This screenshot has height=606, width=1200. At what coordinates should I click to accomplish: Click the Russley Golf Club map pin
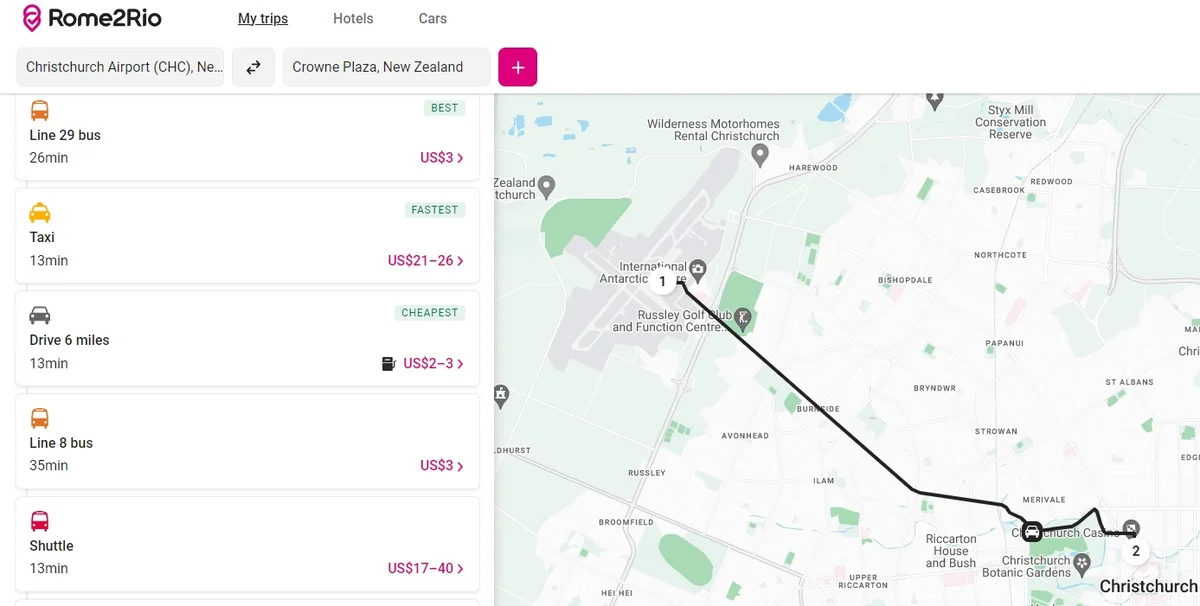743,318
